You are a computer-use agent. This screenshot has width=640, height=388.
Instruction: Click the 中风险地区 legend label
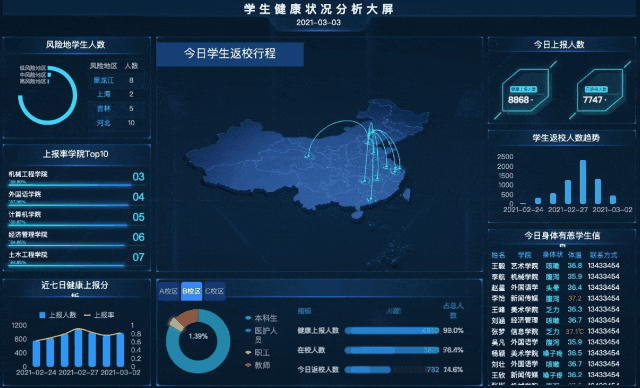33,75
